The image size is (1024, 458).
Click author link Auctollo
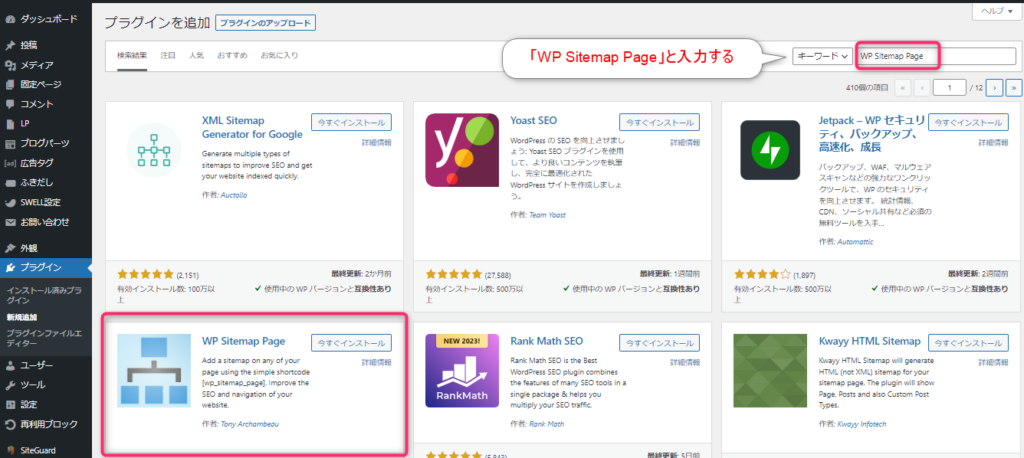[x=234, y=195]
